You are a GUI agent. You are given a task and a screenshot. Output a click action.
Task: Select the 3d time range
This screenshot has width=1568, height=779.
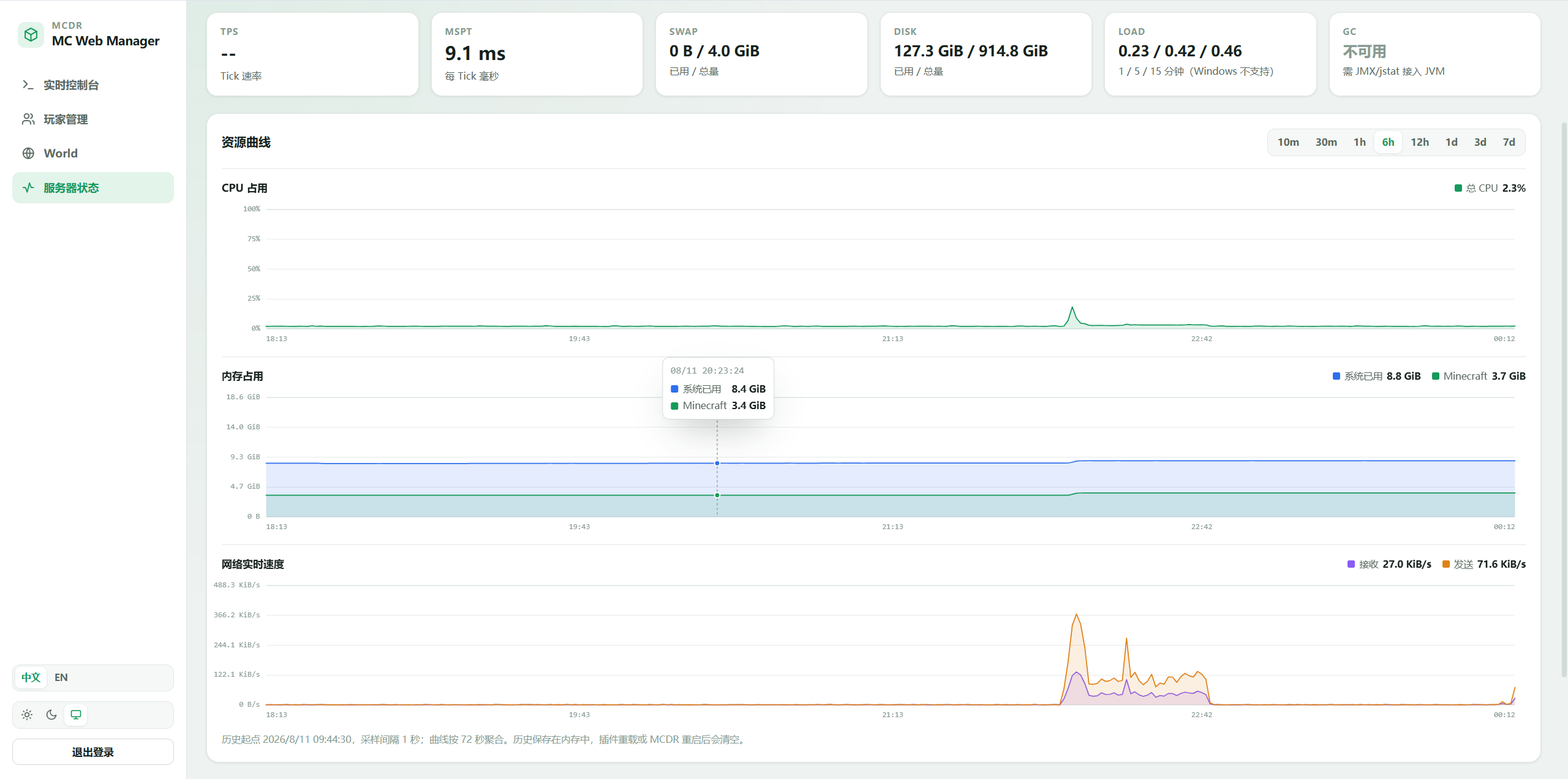pos(1480,142)
